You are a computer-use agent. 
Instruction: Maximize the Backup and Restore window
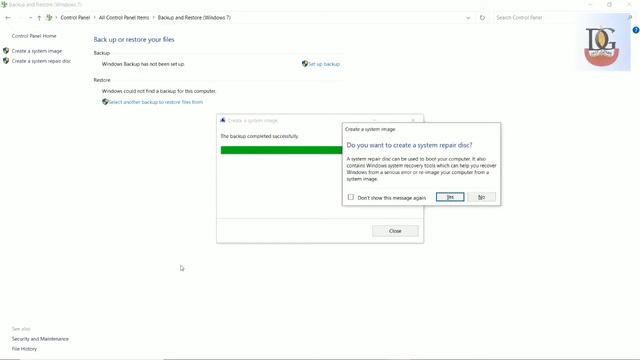609,4
